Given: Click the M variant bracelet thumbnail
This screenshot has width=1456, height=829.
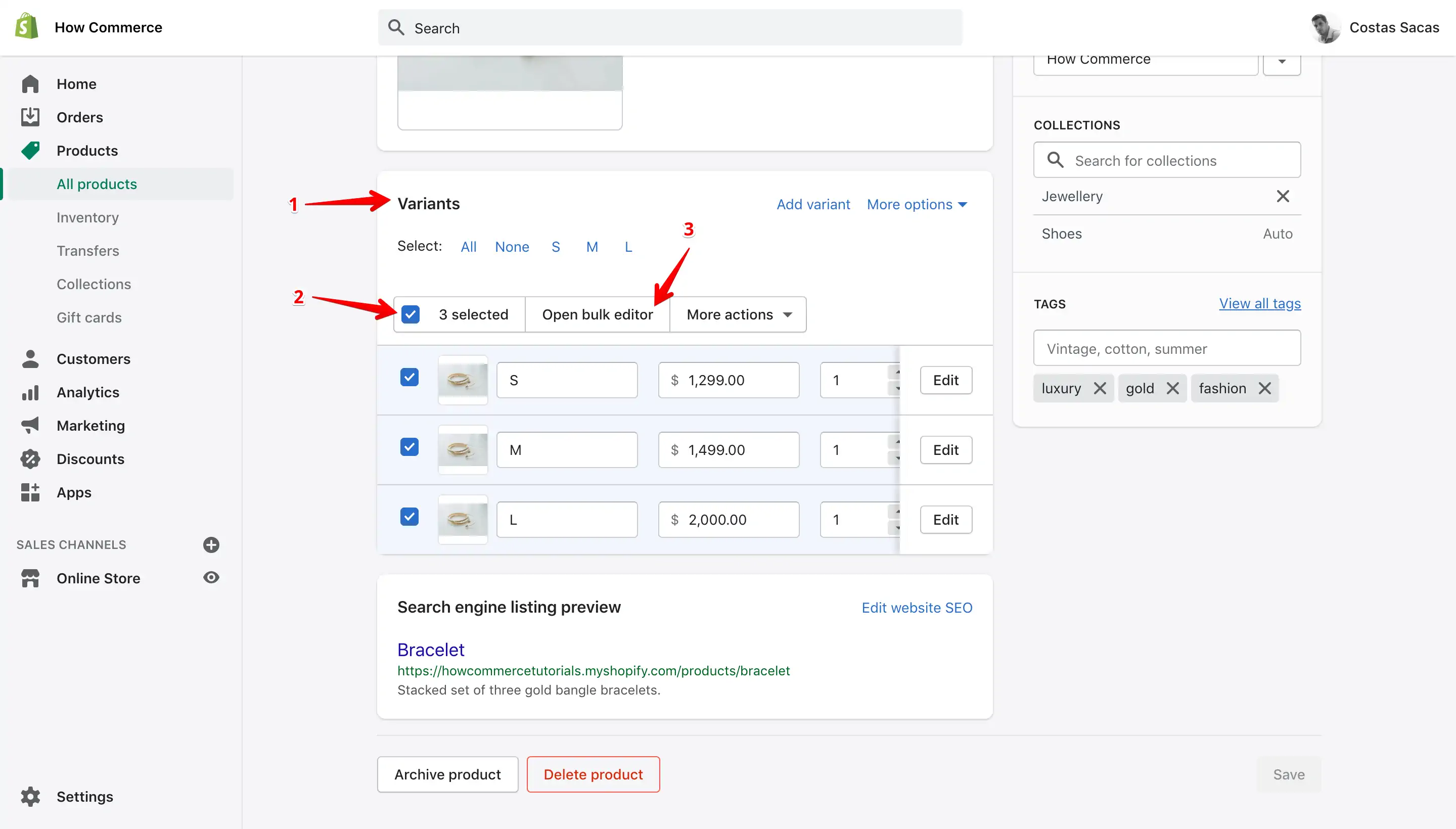Looking at the screenshot, I should point(463,450).
